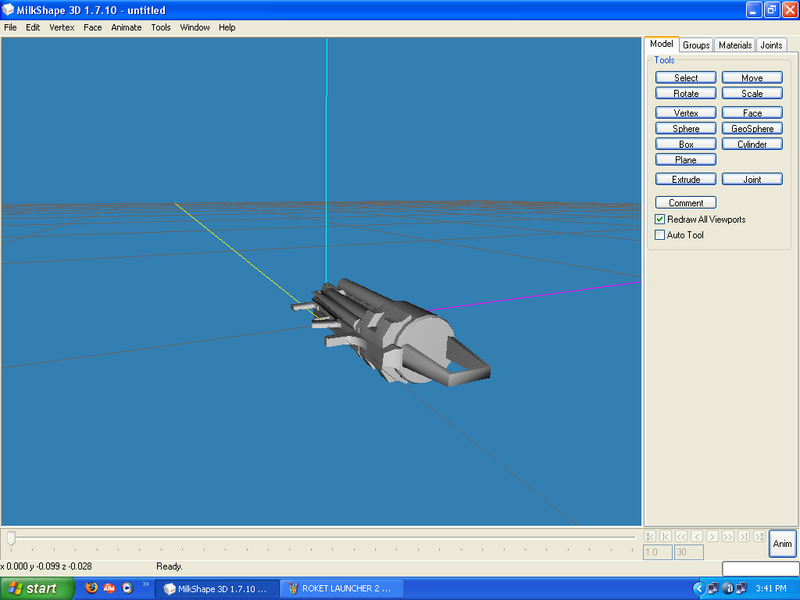800x600 pixels.
Task: Launch AIM from quick launch
Action: click(x=109, y=588)
